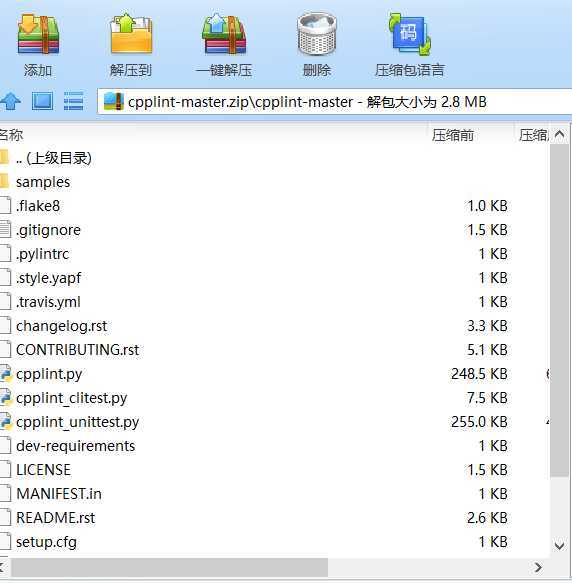Click the .flake8 file icon
Screen dimensions: 572x583
[x=5, y=206]
